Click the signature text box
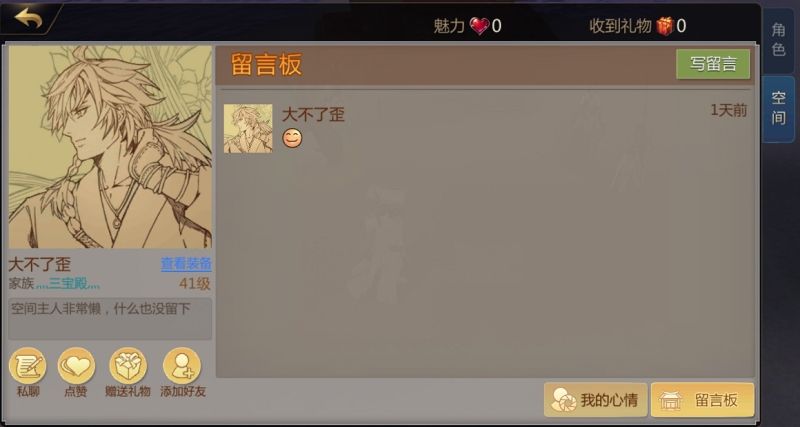Screen dimensions: 800x427 (x=110, y=319)
